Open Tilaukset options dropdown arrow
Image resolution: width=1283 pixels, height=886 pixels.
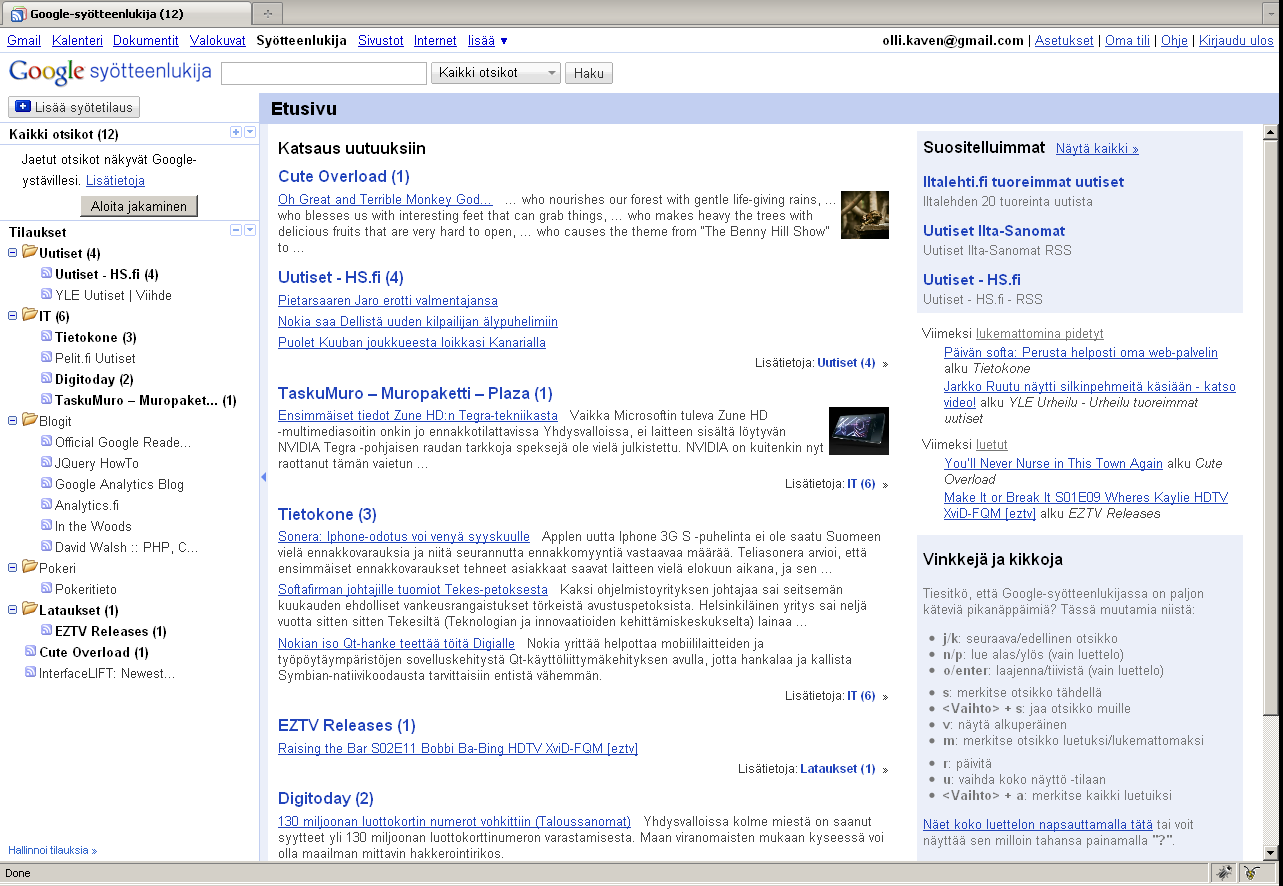pos(250,230)
